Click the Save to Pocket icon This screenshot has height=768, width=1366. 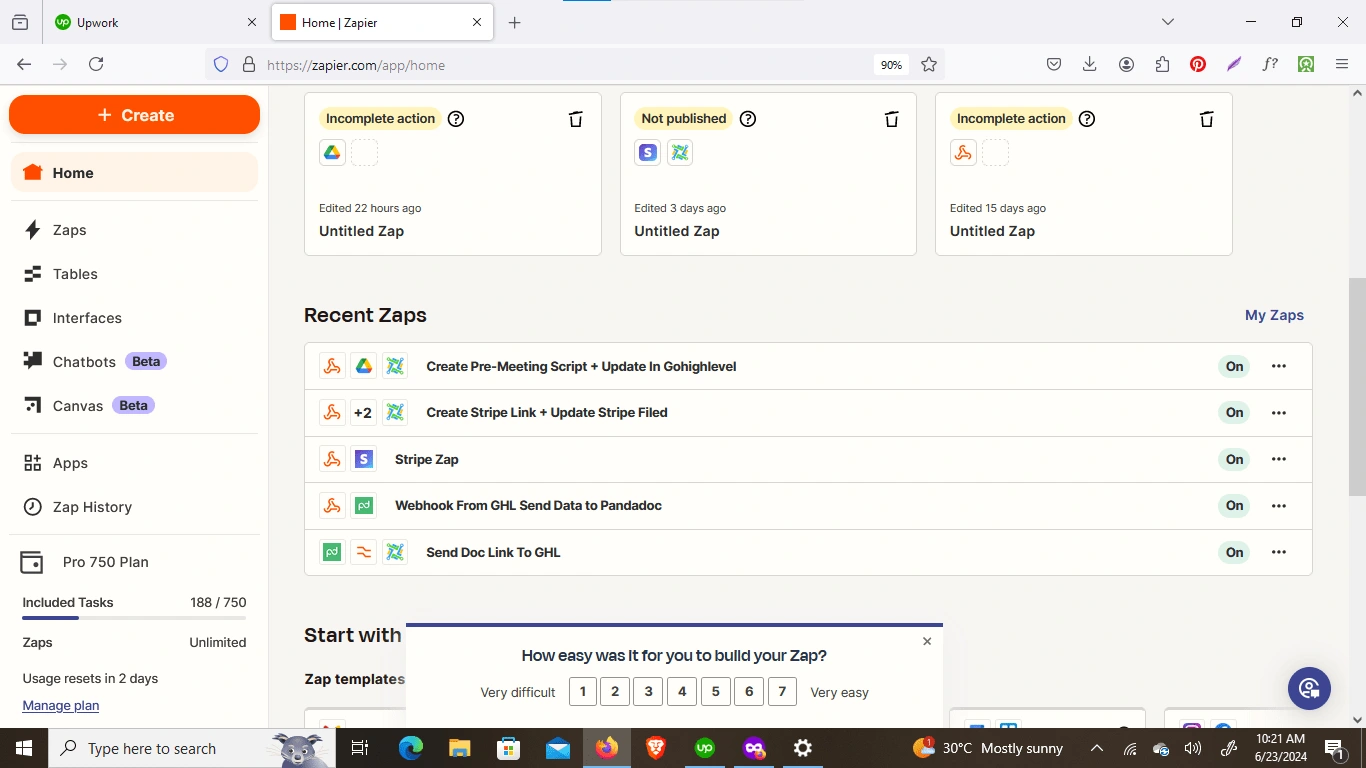1054,64
